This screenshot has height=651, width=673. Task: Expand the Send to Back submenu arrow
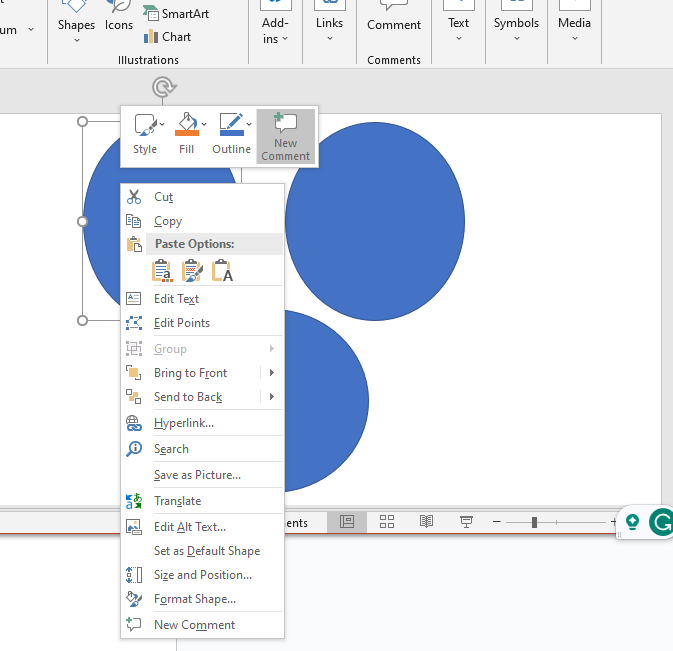(x=271, y=397)
